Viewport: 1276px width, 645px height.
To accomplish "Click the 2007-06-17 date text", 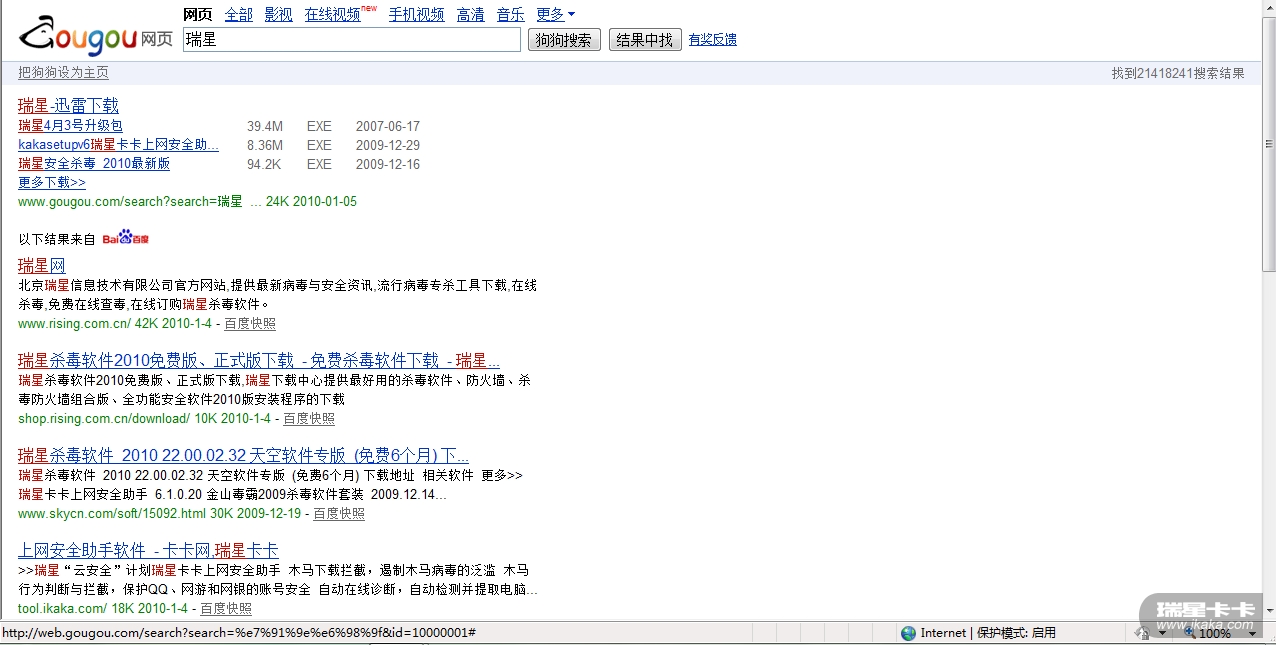I will pyautogui.click(x=388, y=127).
